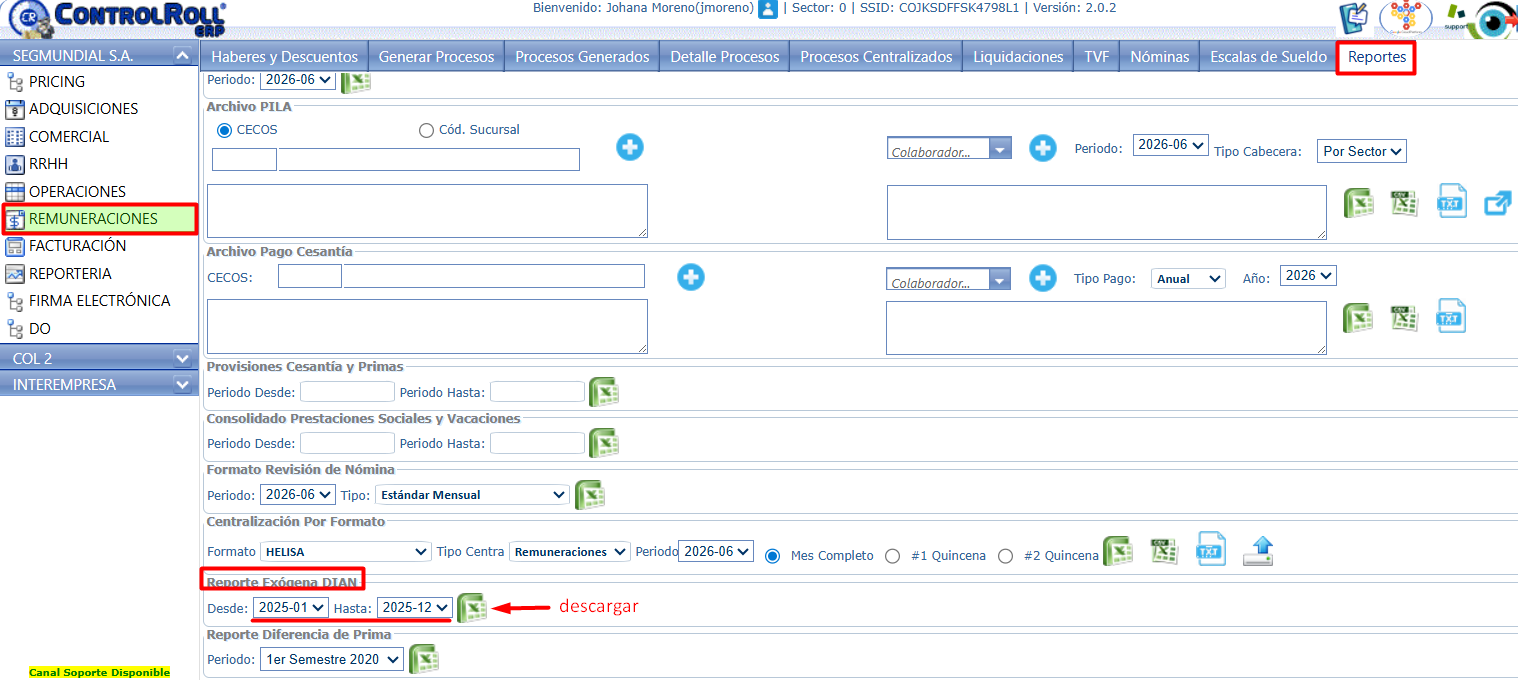The image size is (1518, 680).
Task: Open the Escalas de Sueldo tab
Action: coord(1267,57)
